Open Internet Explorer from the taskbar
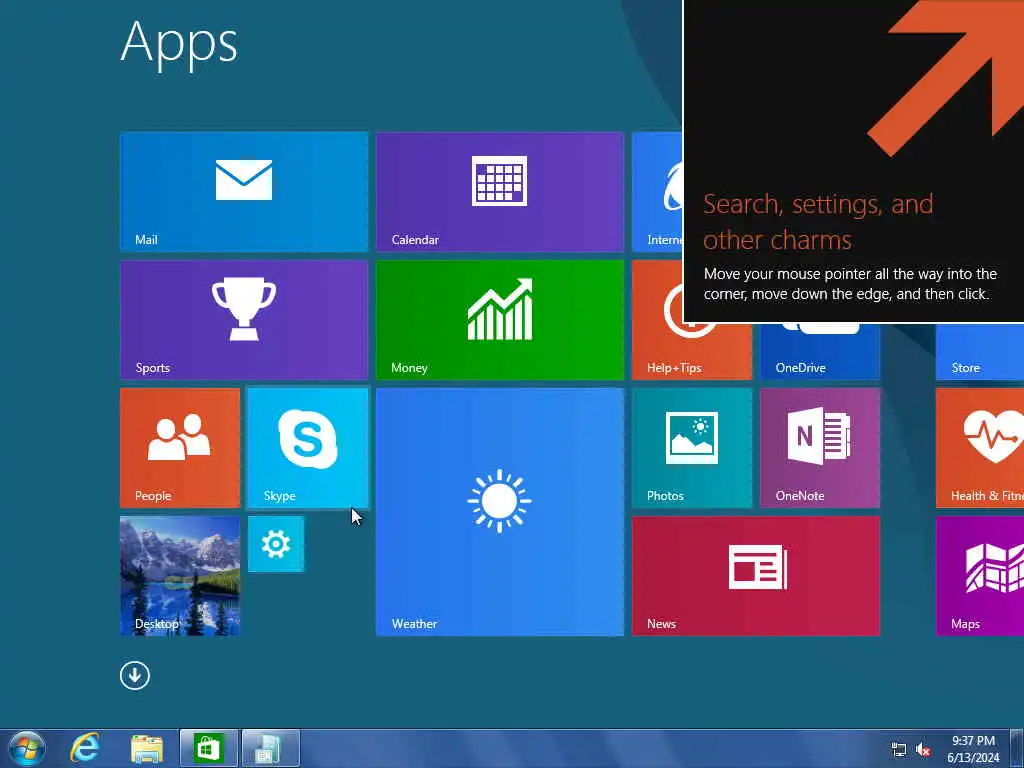 [x=85, y=748]
